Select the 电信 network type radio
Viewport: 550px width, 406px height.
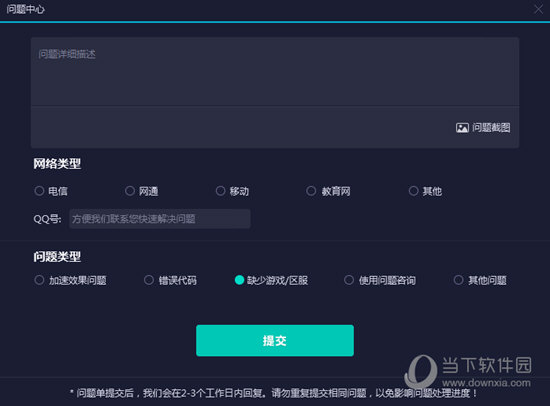tap(39, 191)
